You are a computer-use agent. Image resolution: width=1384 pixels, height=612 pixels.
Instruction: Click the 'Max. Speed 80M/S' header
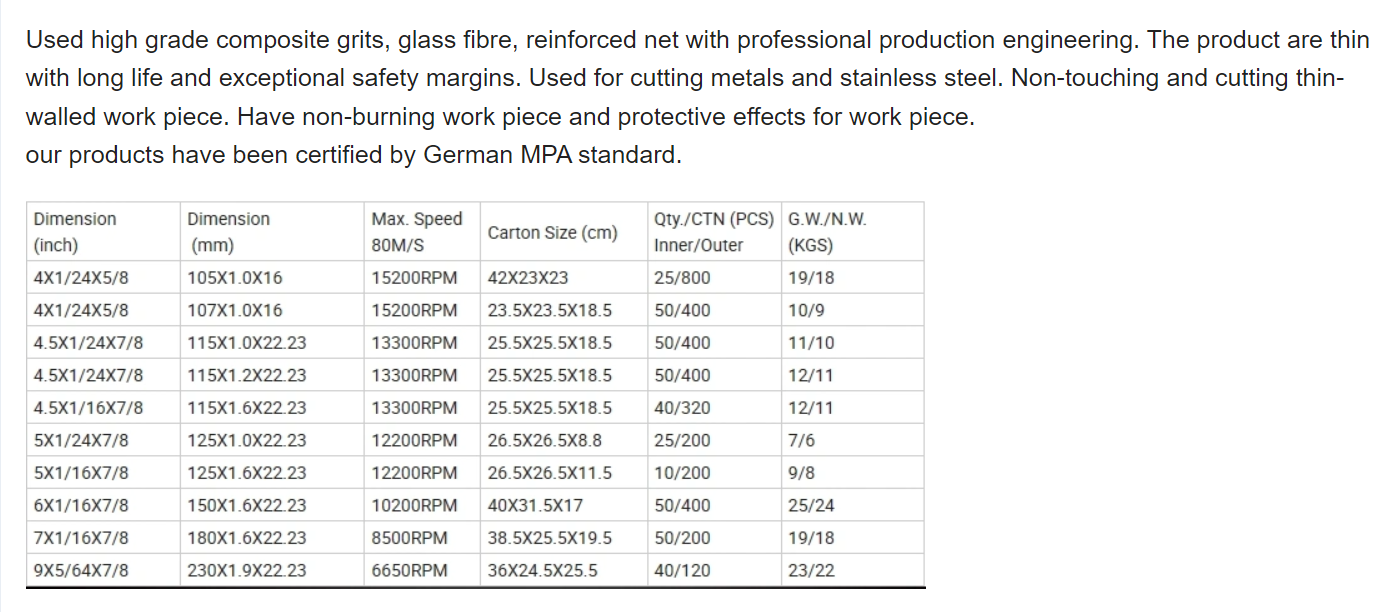pos(422,232)
